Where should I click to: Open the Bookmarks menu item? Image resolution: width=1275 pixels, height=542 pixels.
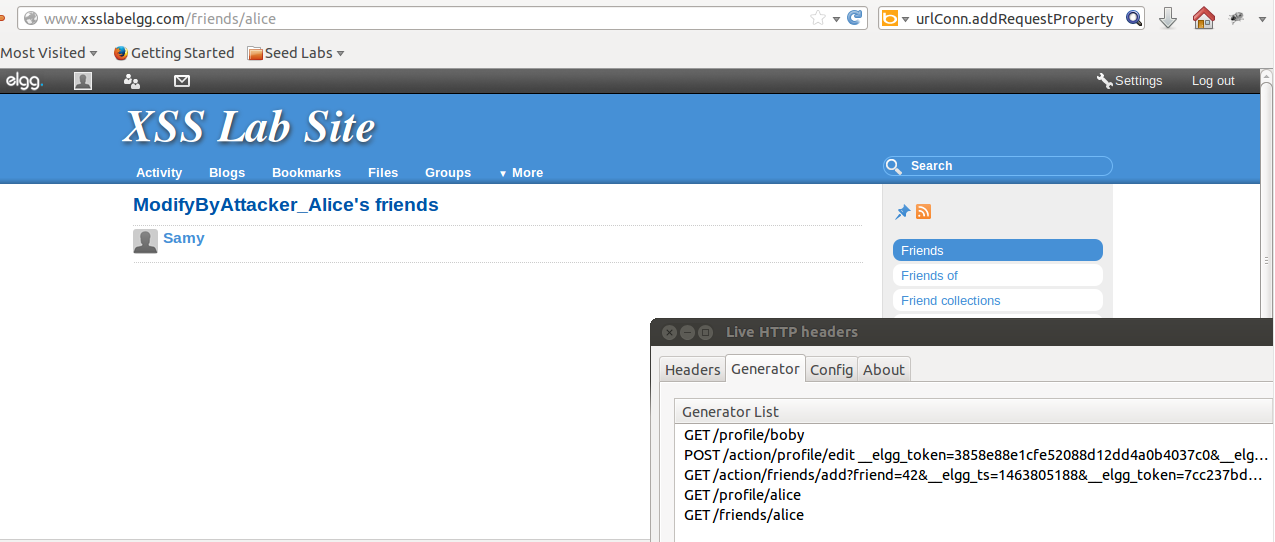point(307,173)
